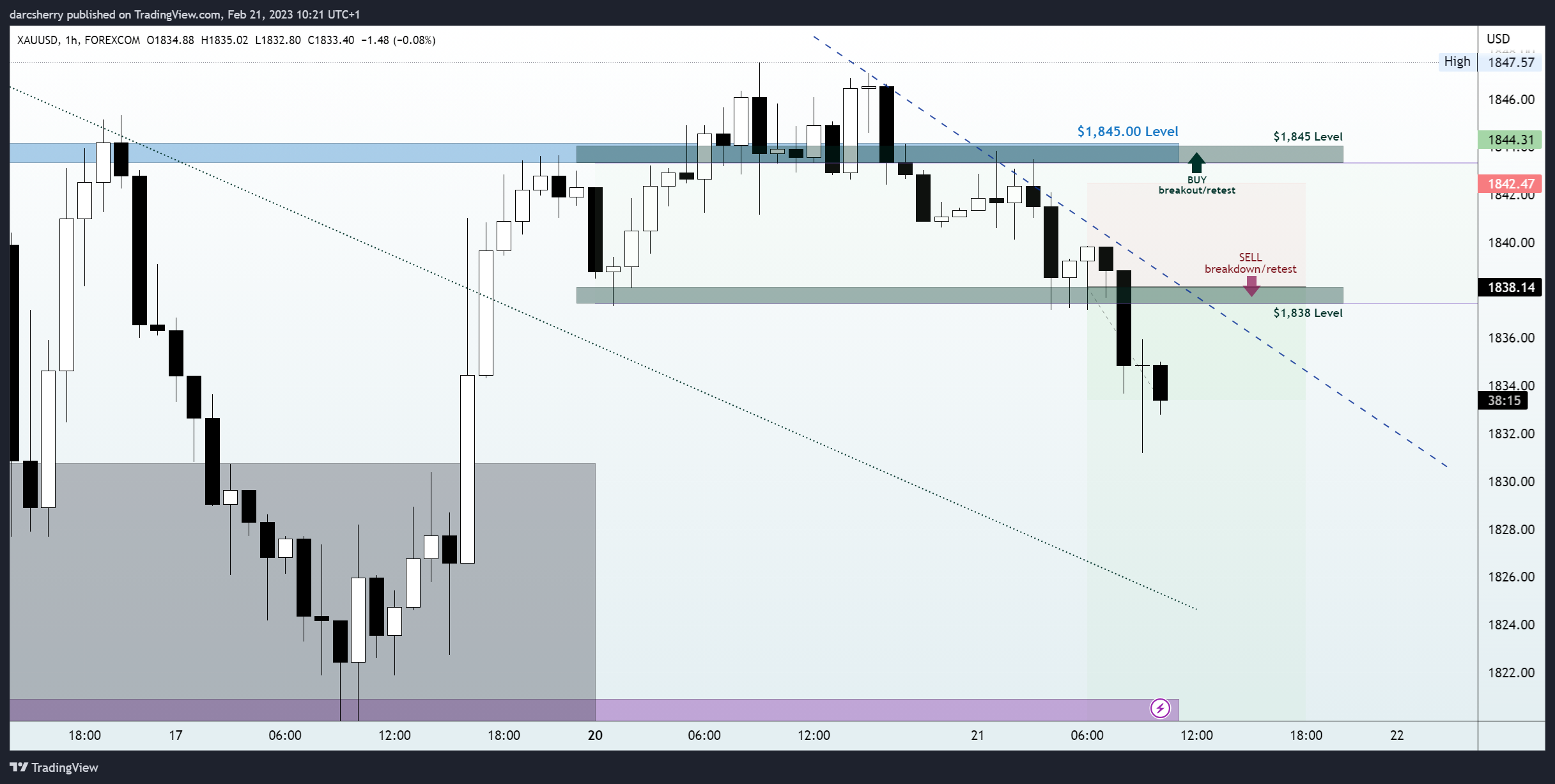The width and height of the screenshot is (1555, 784).
Task: Click the black 1838.14 current price tag
Action: (1511, 288)
